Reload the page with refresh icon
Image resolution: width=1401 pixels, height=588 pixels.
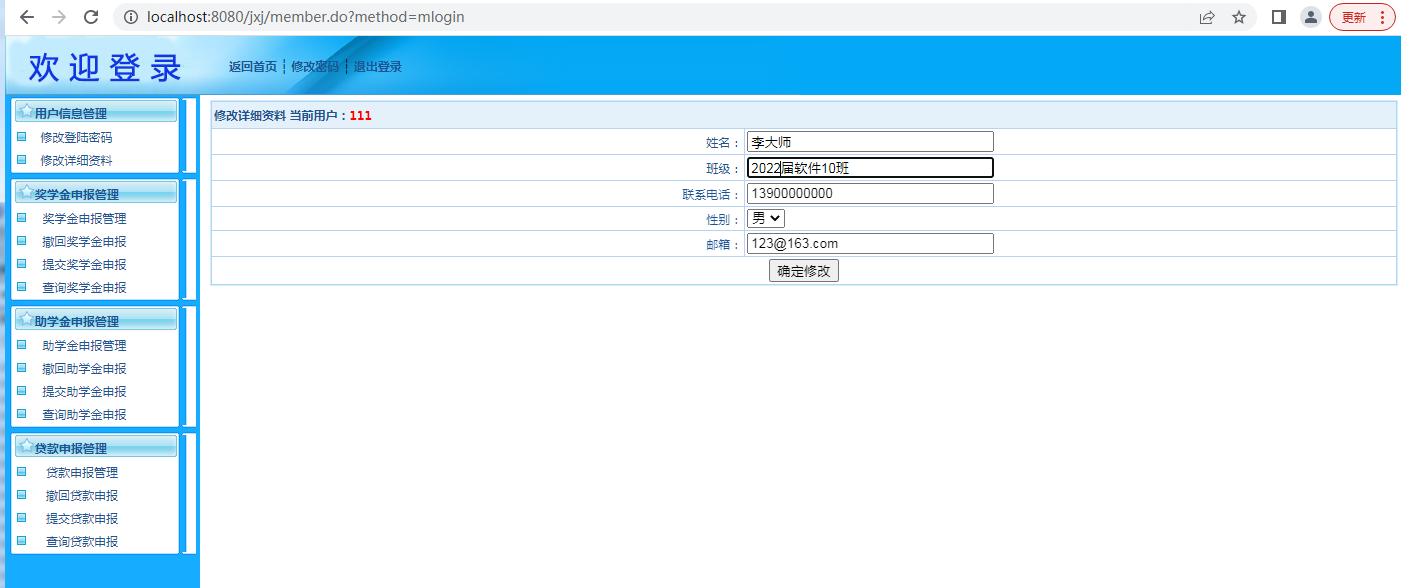[x=91, y=17]
